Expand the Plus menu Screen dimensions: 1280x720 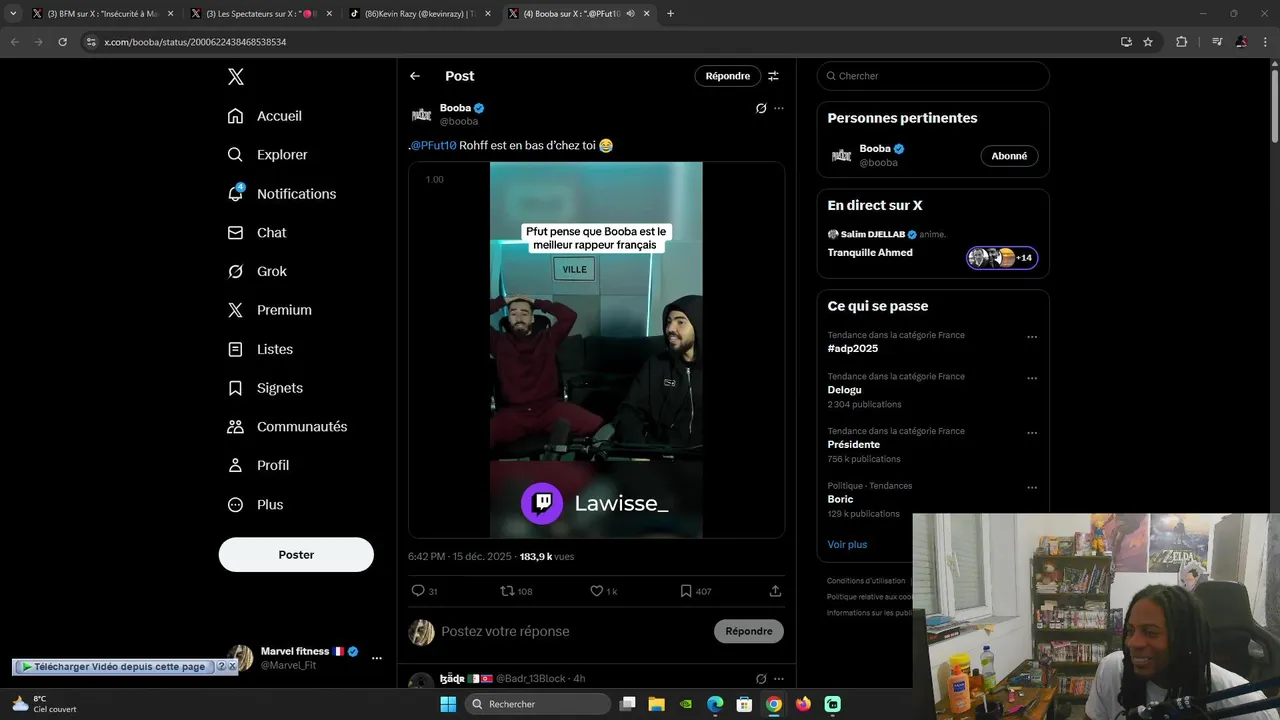(256, 505)
